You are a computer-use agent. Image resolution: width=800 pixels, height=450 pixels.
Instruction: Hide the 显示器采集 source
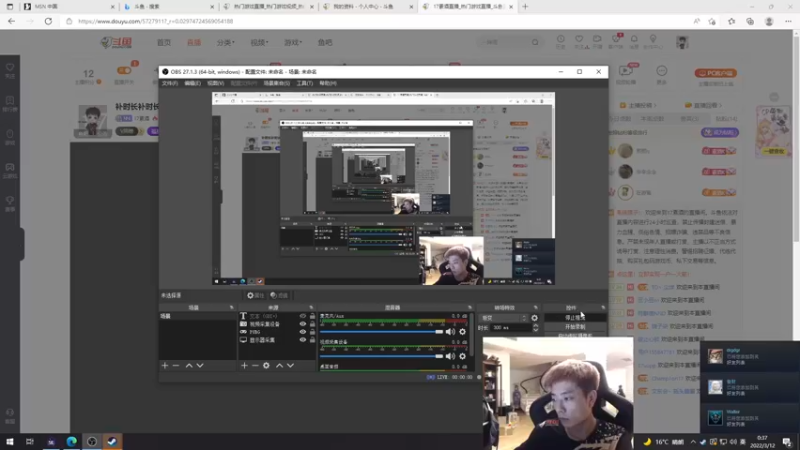point(303,340)
